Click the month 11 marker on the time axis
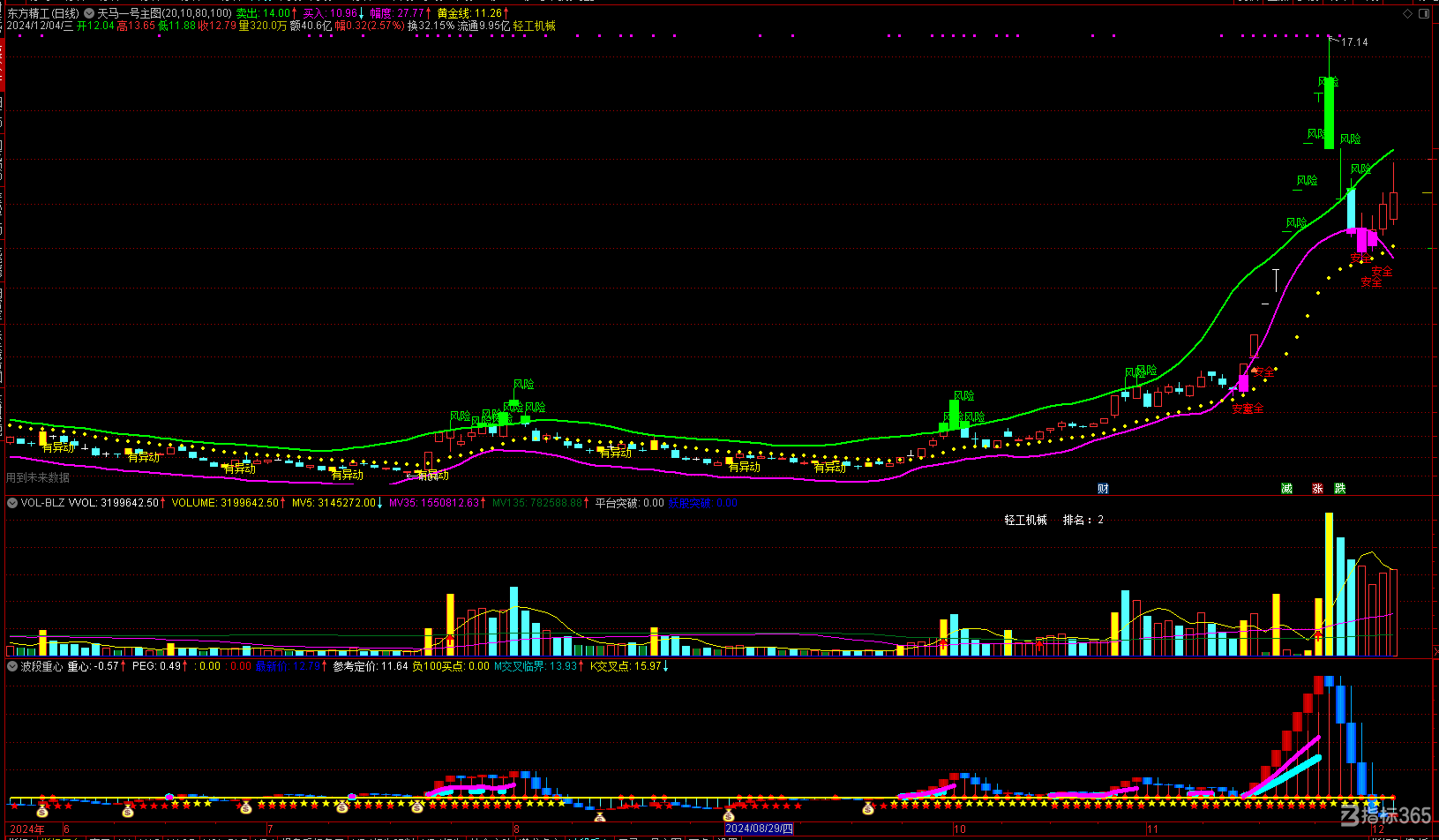This screenshot has height=840, width=1439. [1152, 829]
